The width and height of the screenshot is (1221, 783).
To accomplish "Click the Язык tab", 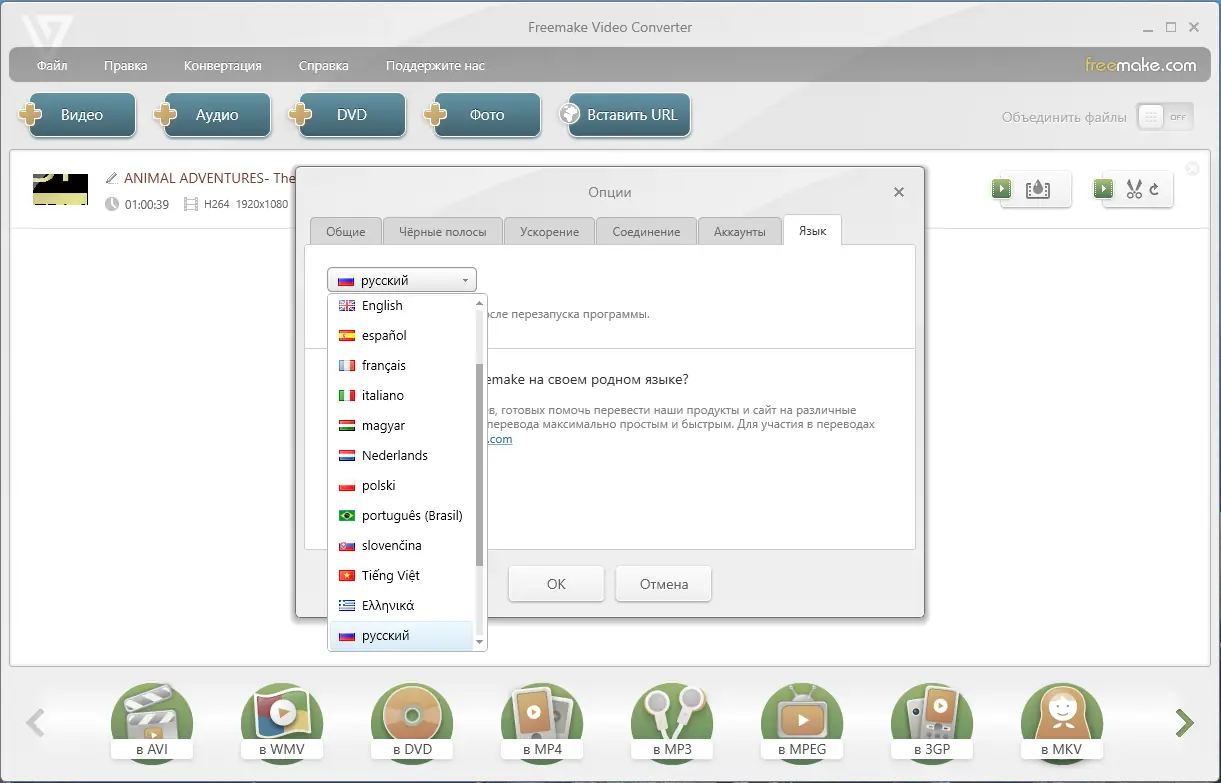I will click(x=813, y=230).
